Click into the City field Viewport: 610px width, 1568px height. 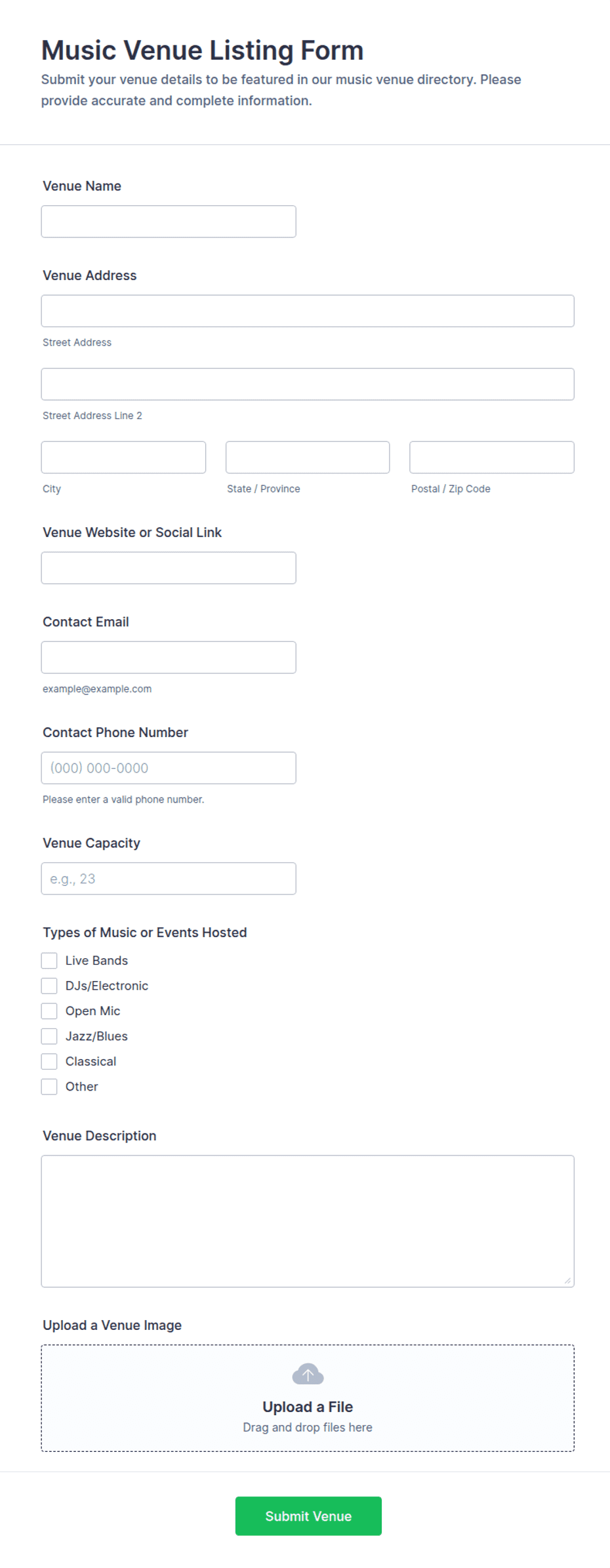pyautogui.click(x=123, y=457)
